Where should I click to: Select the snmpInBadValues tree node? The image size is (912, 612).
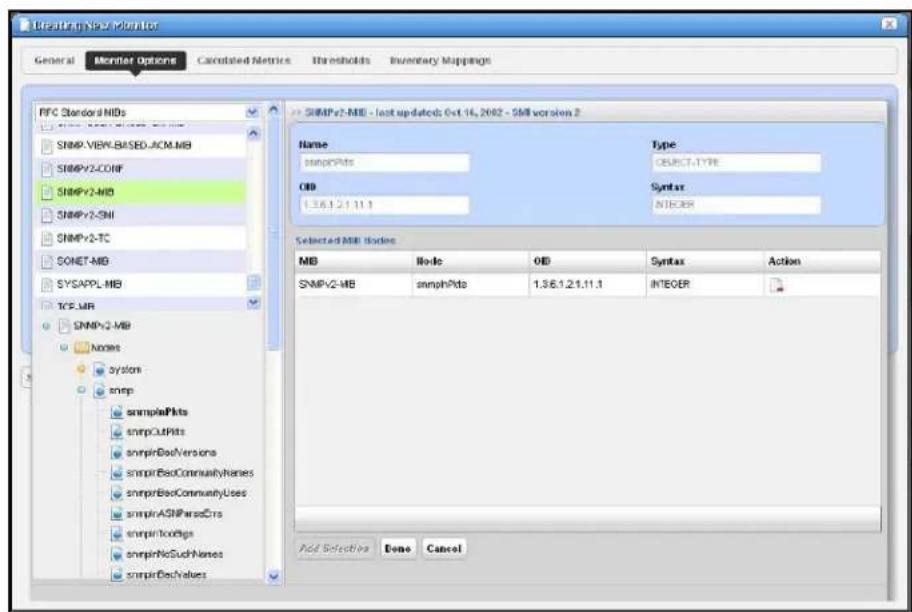click(x=166, y=574)
